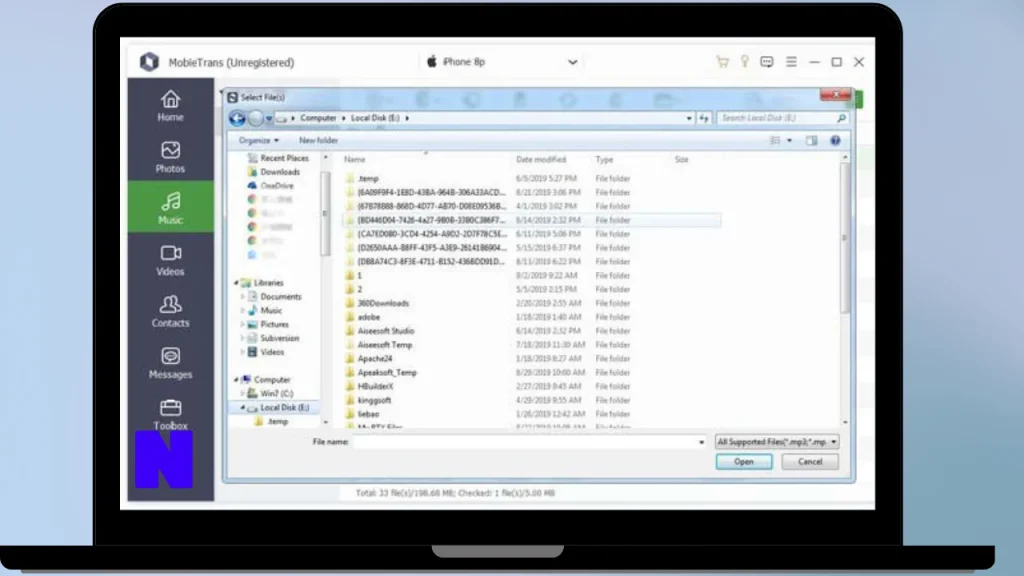Open the iPhone 8p device dropdown

click(502, 62)
